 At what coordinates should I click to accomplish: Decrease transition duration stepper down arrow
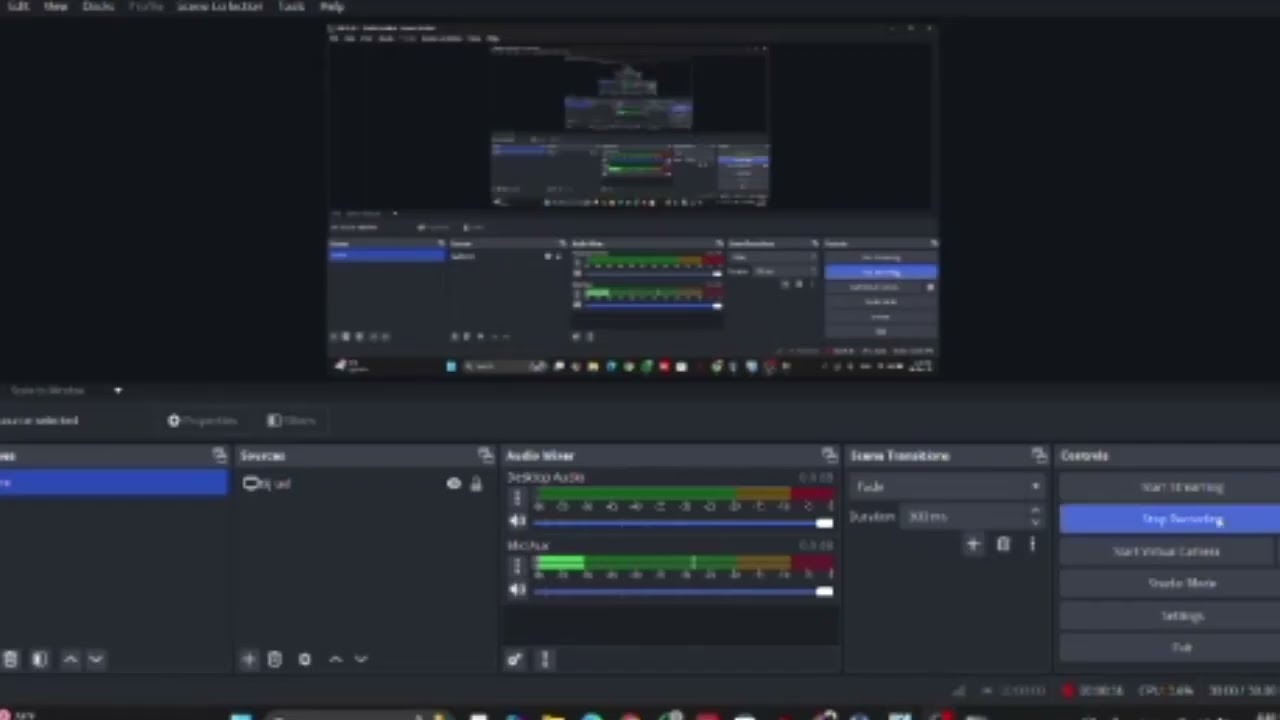[x=1035, y=522]
